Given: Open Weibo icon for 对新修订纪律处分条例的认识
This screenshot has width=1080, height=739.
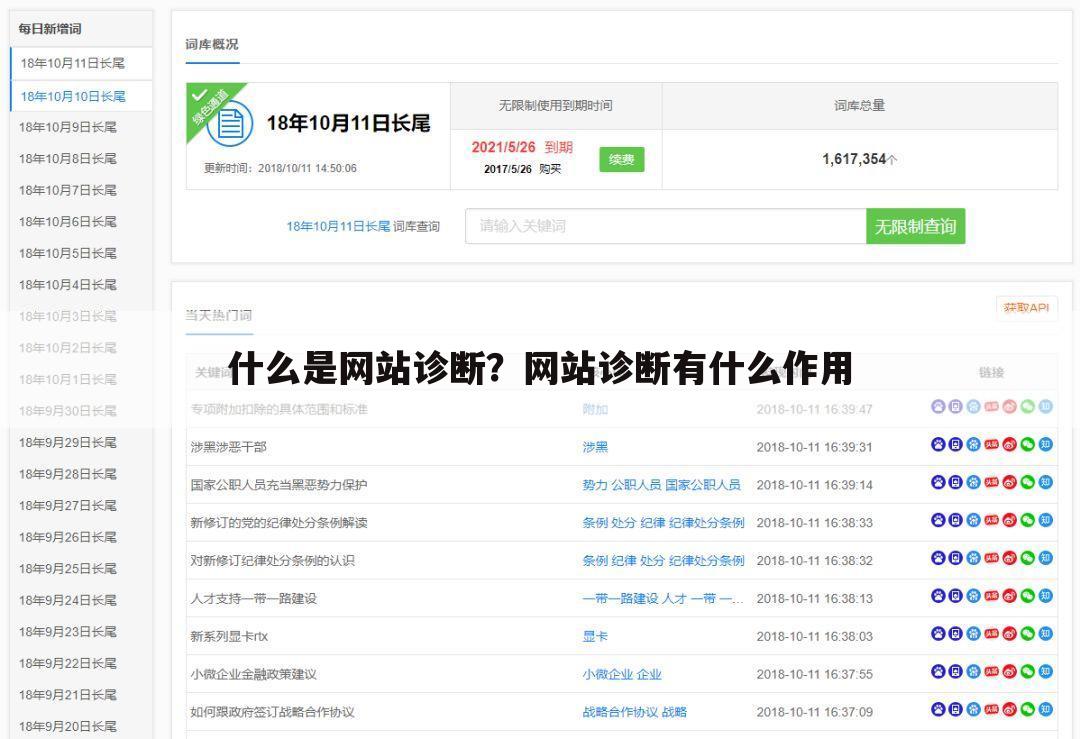Looking at the screenshot, I should (1010, 558).
